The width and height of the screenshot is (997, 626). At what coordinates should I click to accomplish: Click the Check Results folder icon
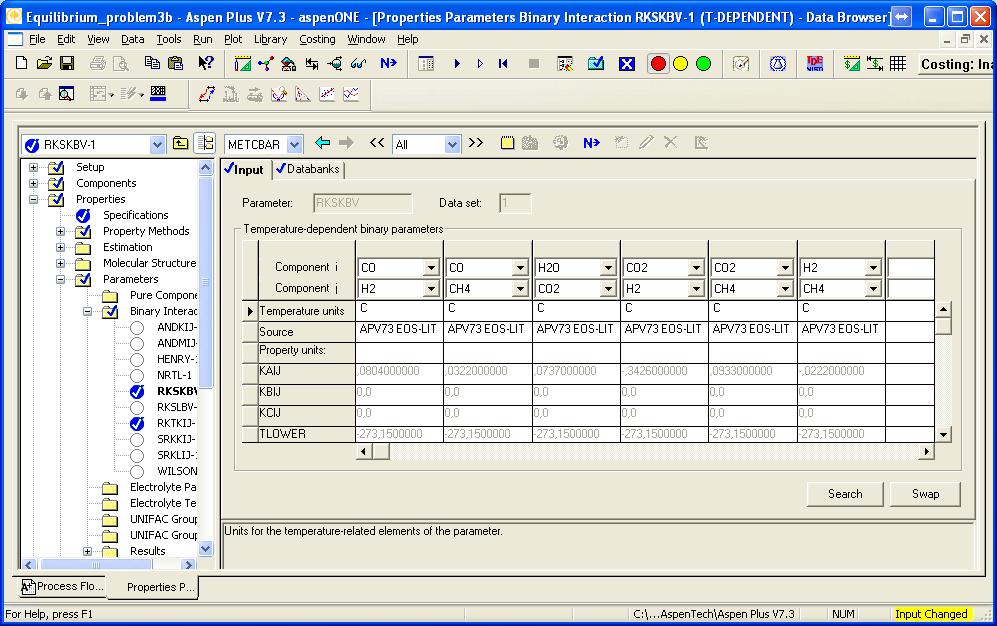(x=596, y=64)
